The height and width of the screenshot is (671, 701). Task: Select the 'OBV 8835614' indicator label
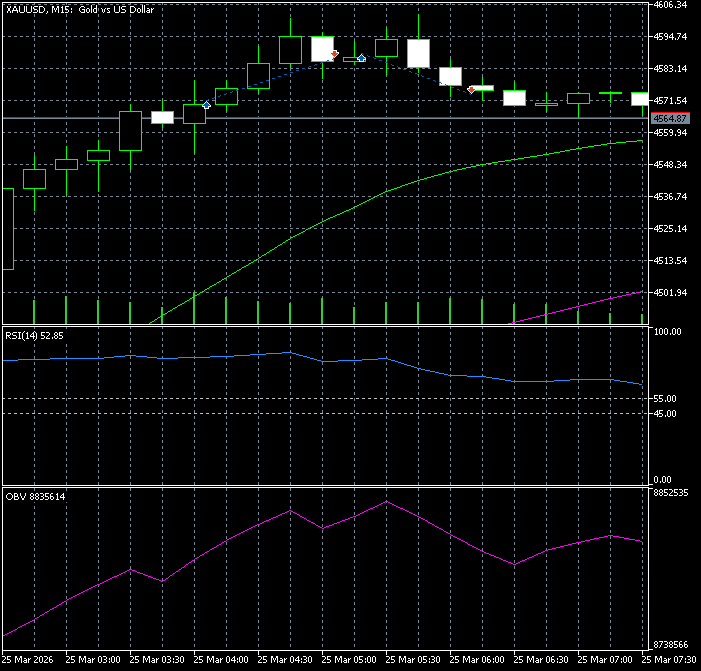pos(35,497)
